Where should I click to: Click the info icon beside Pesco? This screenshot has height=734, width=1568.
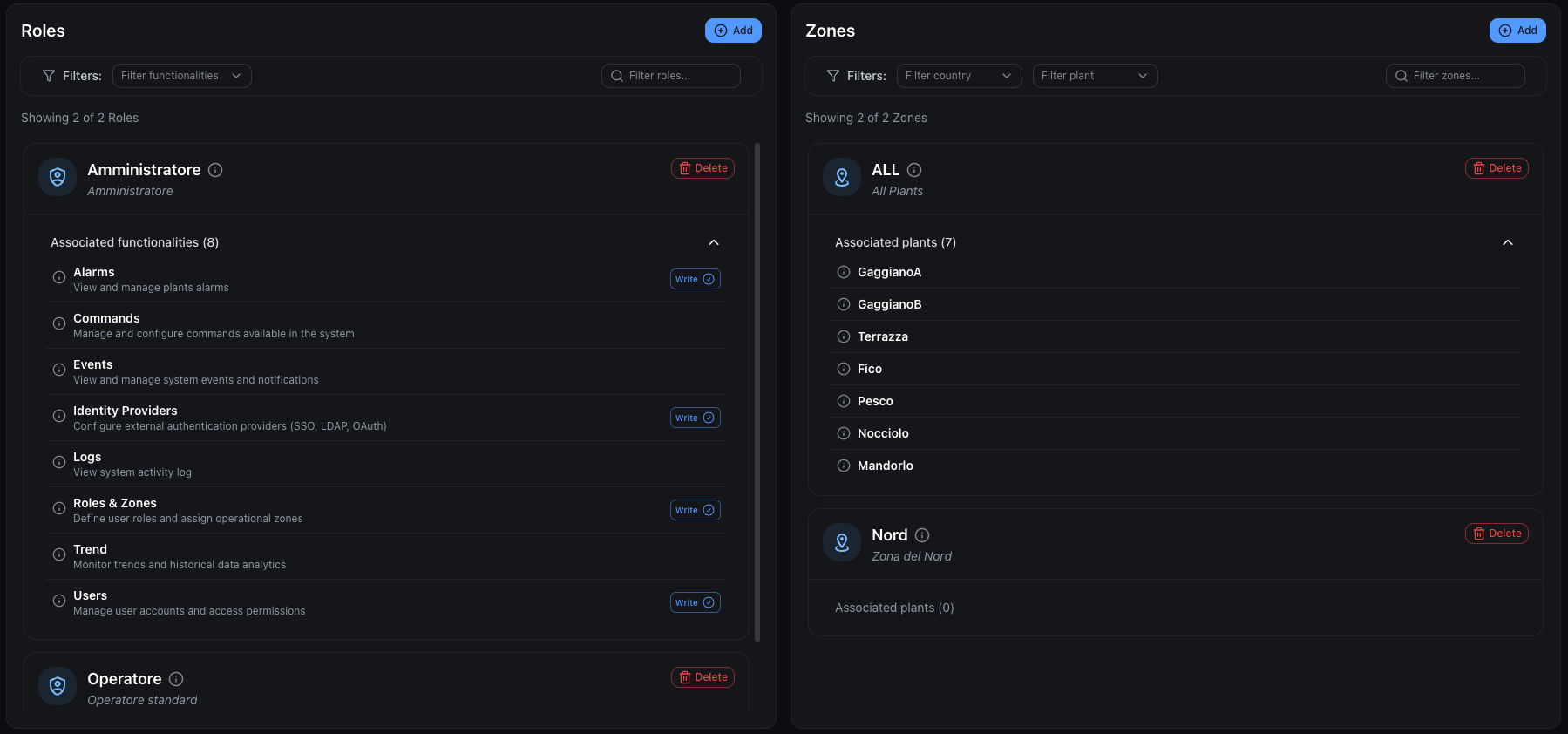coord(844,401)
